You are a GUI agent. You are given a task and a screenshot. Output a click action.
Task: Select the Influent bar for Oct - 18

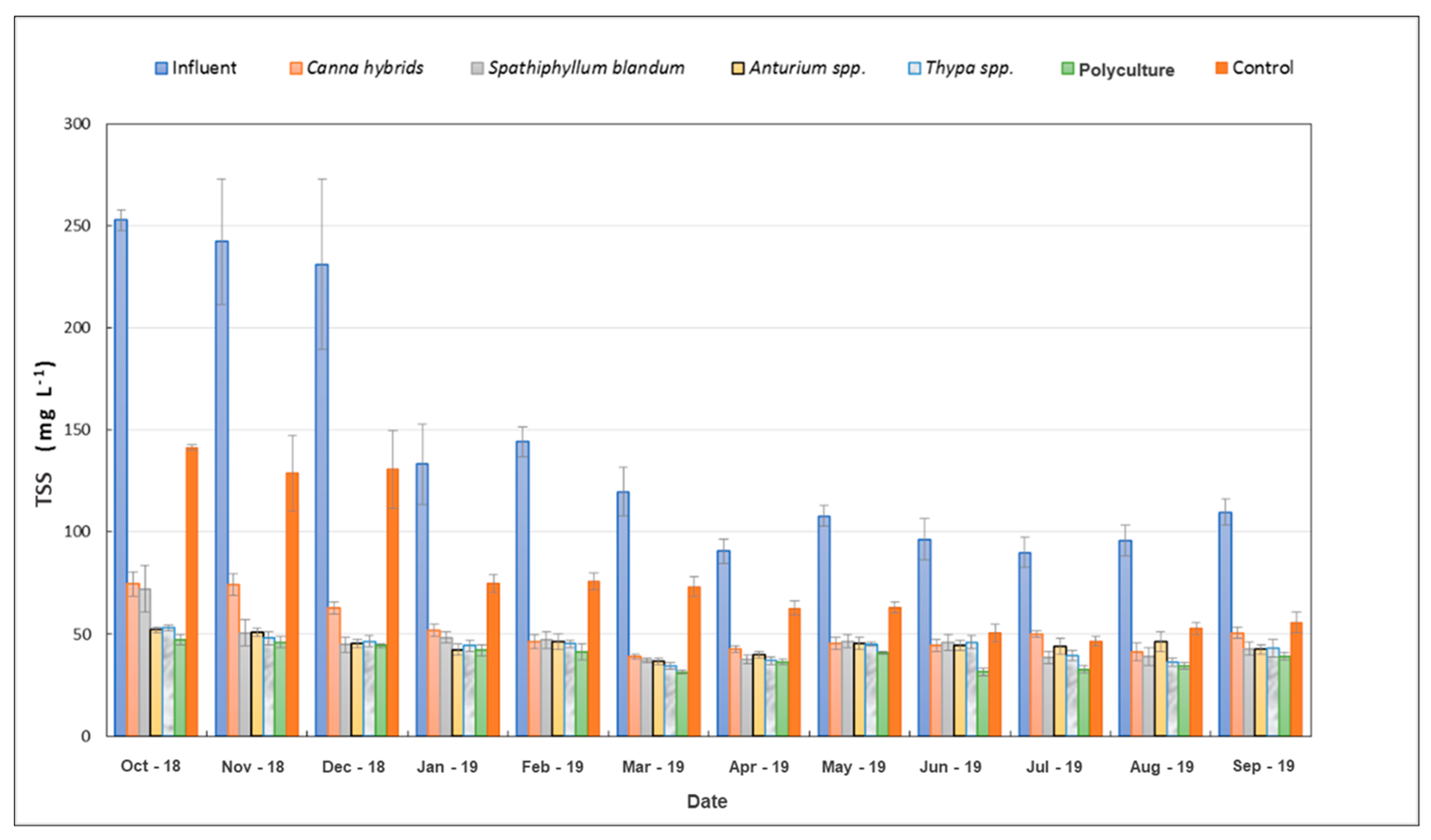(x=121, y=477)
